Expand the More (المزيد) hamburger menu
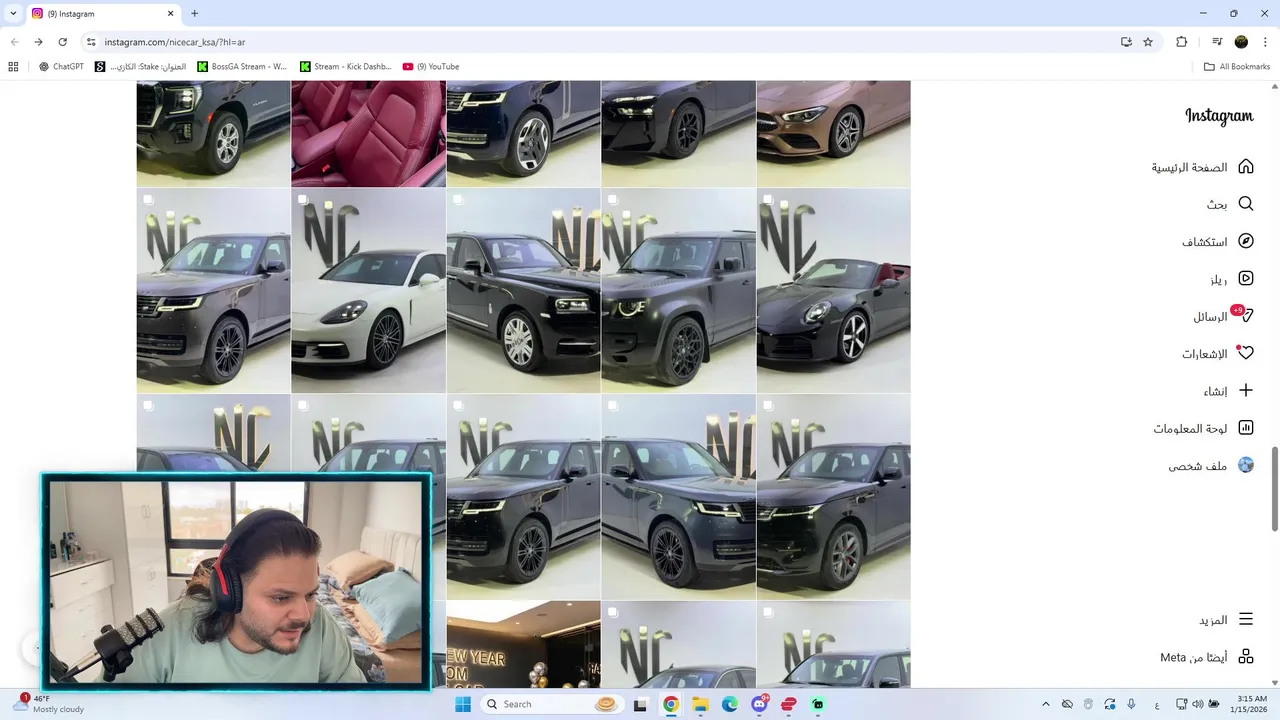Viewport: 1280px width, 720px height. click(x=1245, y=620)
